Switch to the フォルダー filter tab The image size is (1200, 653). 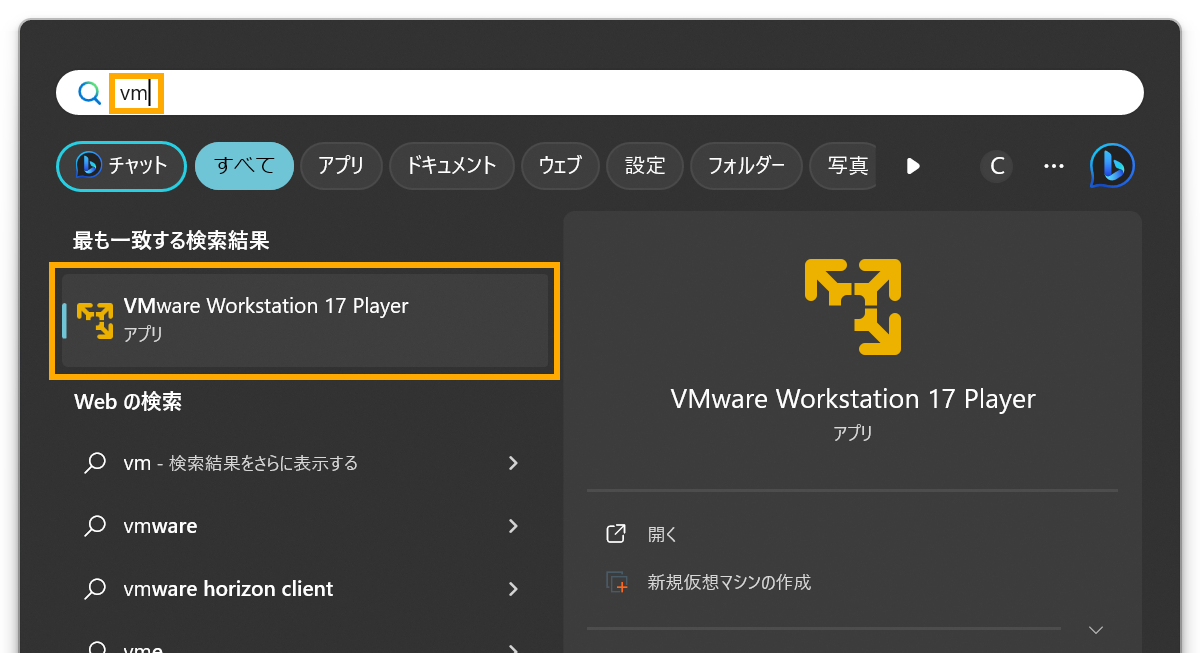[x=746, y=166]
